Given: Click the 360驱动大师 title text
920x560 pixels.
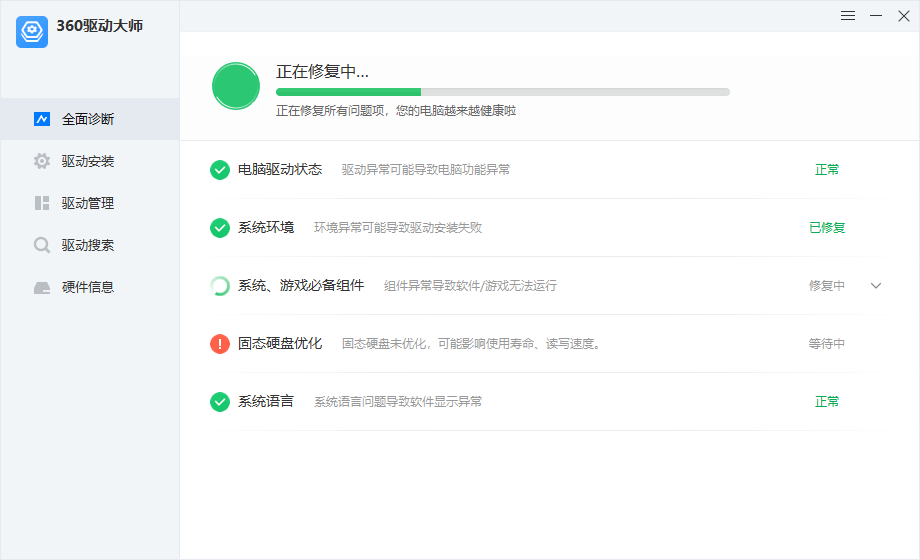Looking at the screenshot, I should coord(100,26).
